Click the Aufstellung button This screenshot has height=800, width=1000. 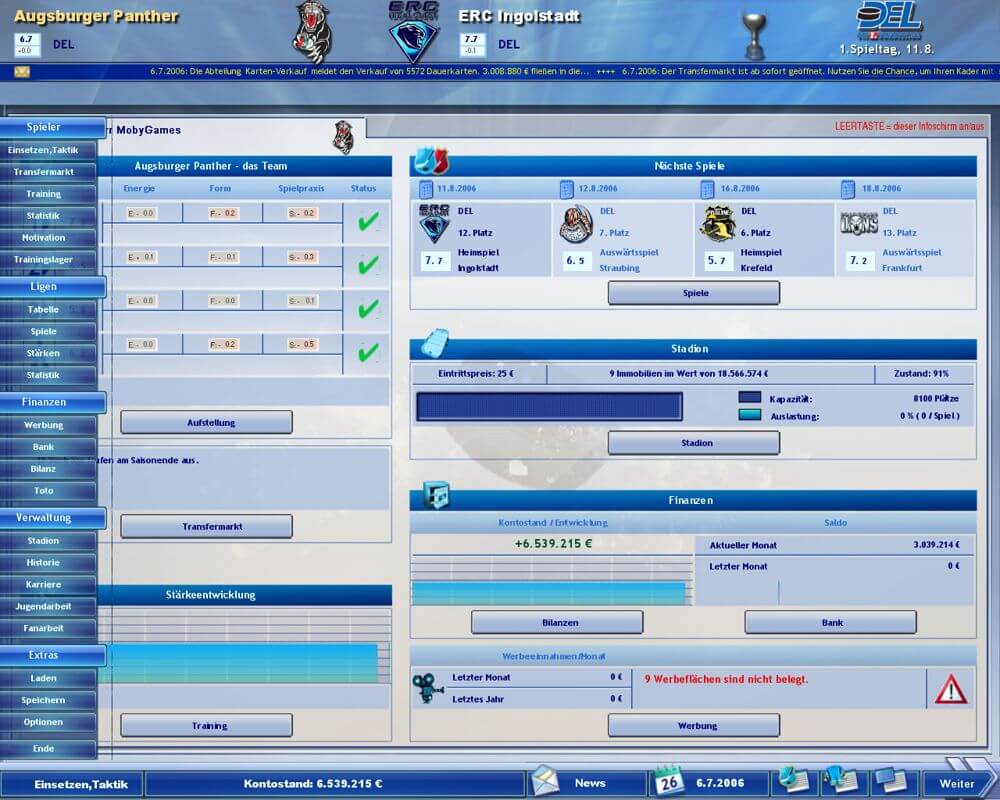click(207, 422)
